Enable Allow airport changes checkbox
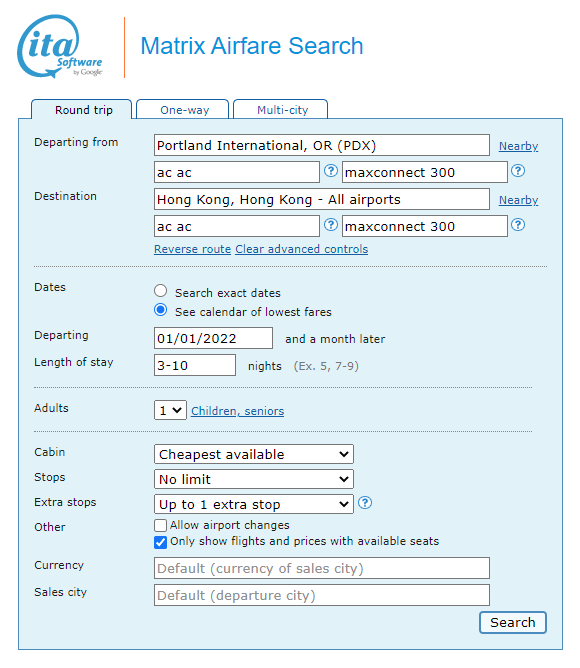Viewport: 580px width, 668px height. 160,525
